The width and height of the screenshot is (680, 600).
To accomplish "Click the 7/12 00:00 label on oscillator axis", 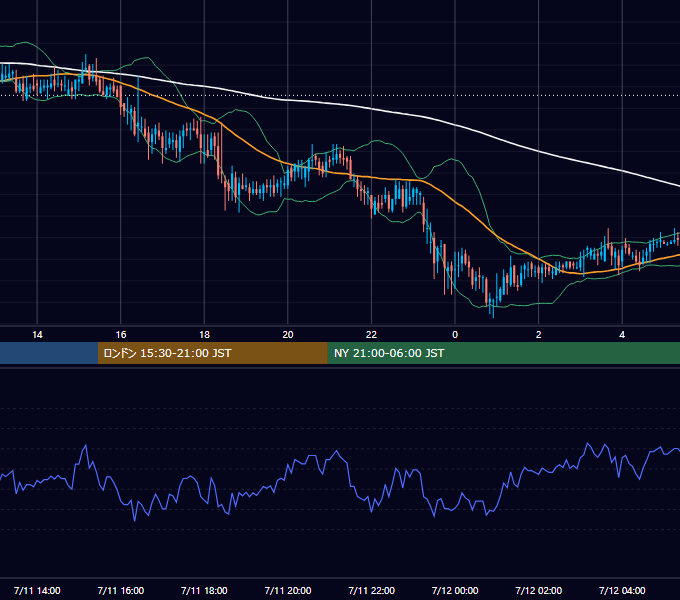I will (x=455, y=590).
